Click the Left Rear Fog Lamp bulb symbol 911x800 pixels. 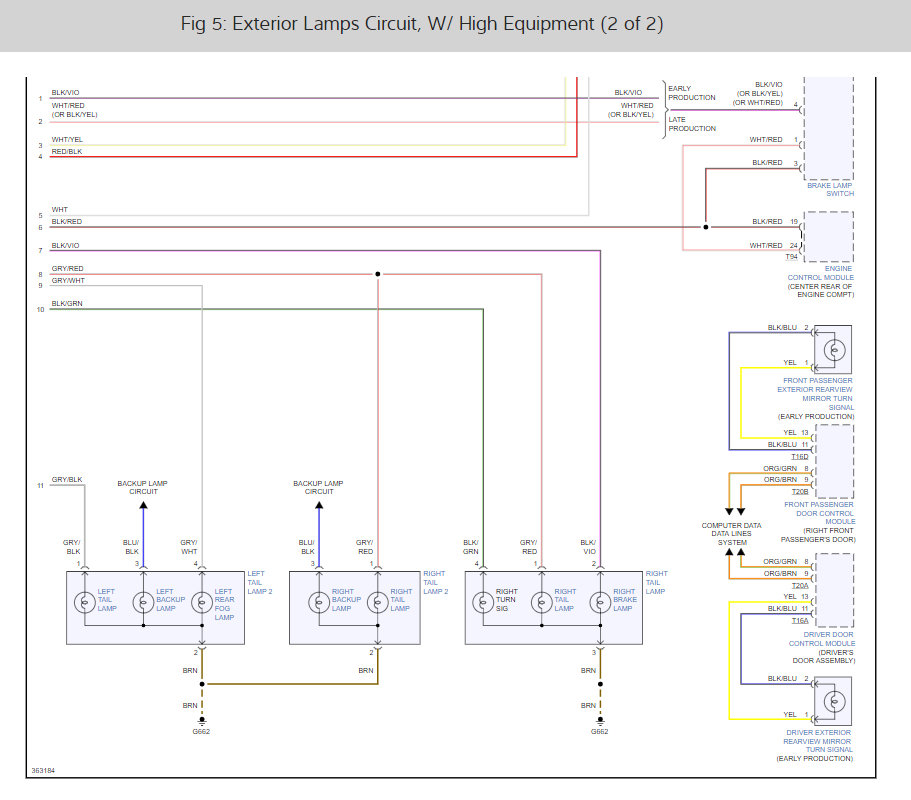(x=202, y=602)
